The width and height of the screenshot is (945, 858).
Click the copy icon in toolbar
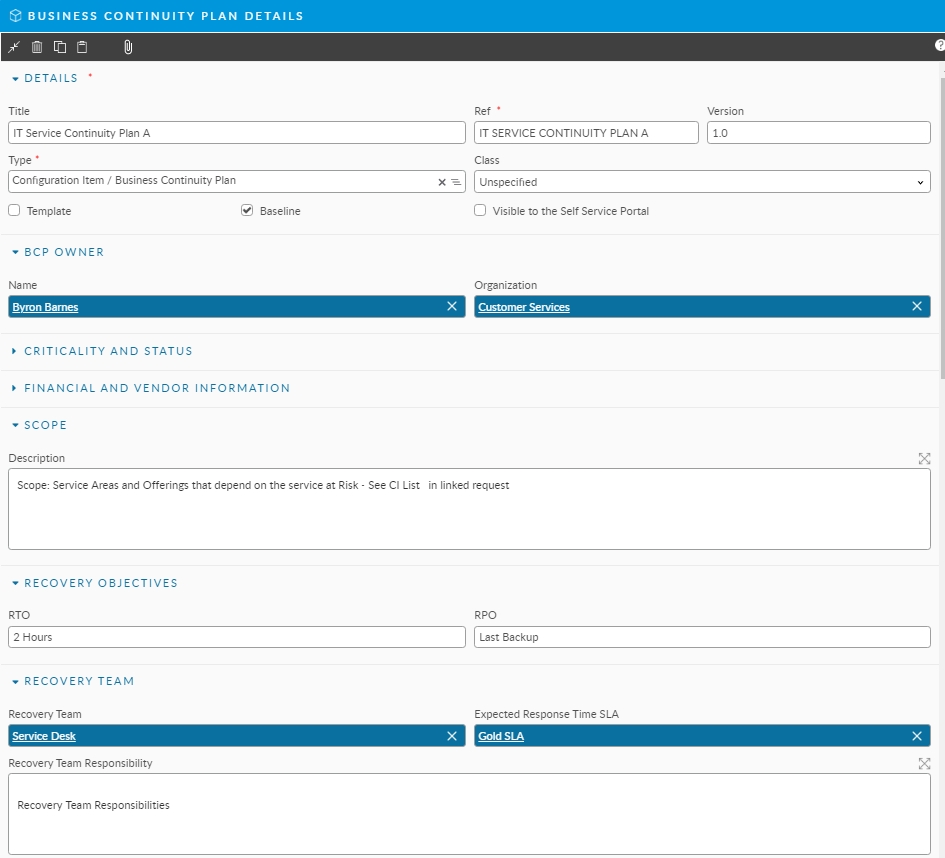(x=60, y=47)
